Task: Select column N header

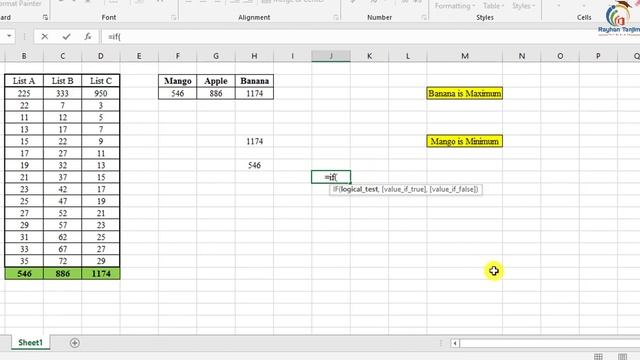Action: coord(522,56)
